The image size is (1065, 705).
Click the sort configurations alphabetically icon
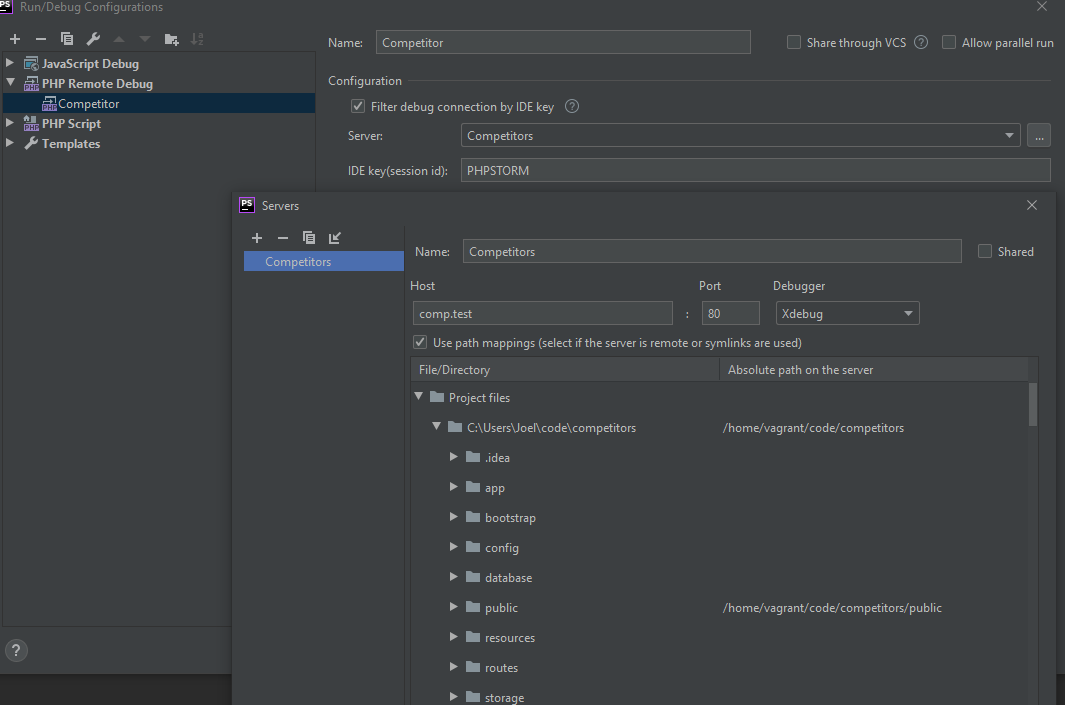click(197, 39)
